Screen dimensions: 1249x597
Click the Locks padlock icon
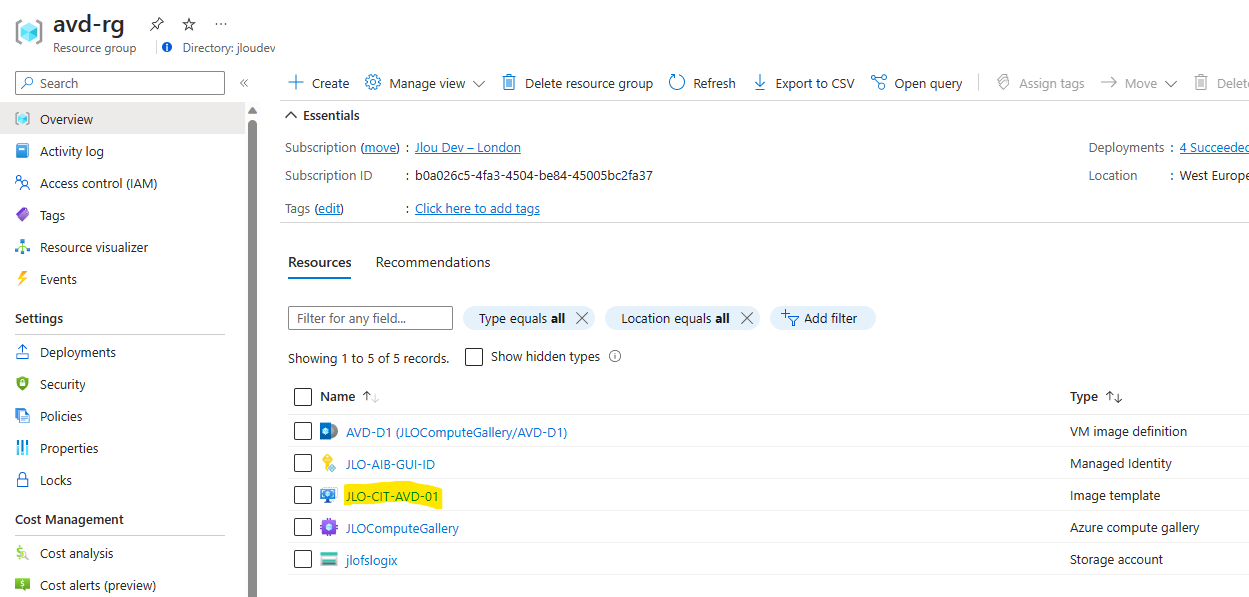pyautogui.click(x=23, y=480)
